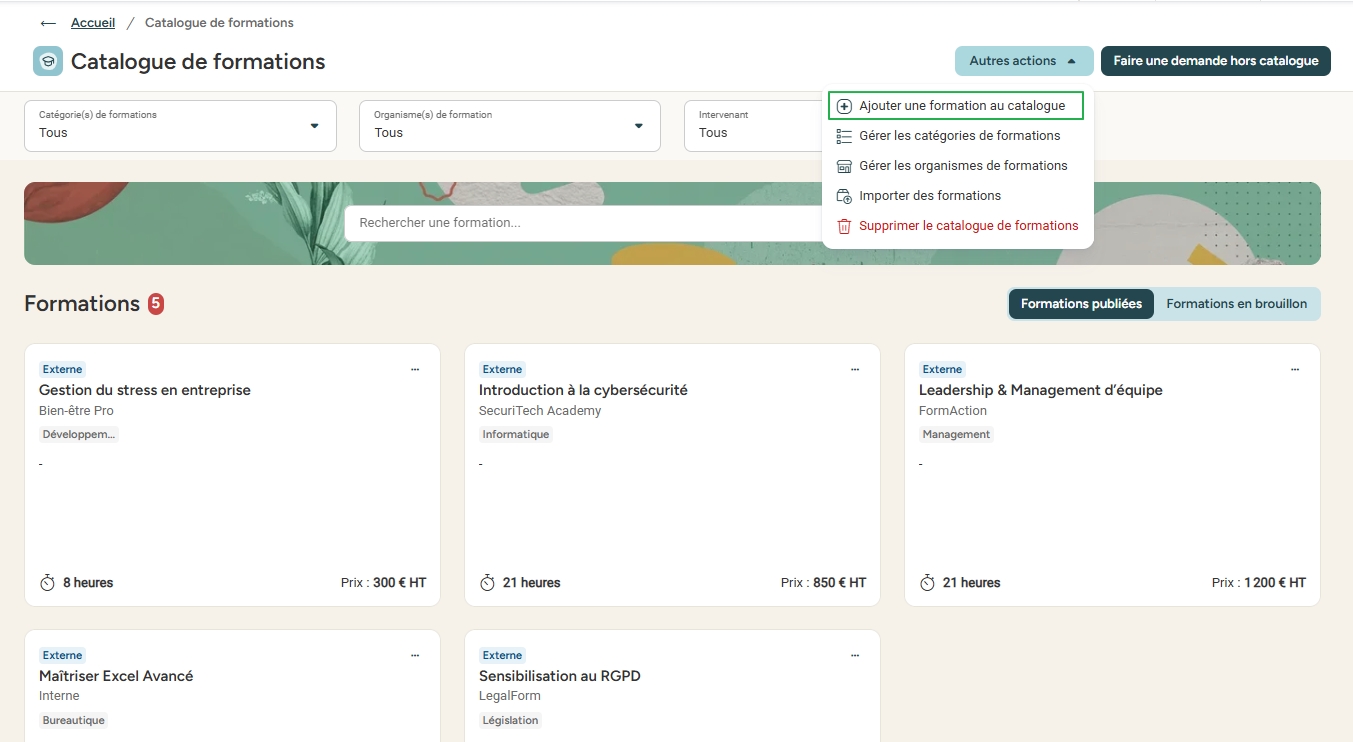
Task: Click the price 850 € HT
Action: click(839, 582)
